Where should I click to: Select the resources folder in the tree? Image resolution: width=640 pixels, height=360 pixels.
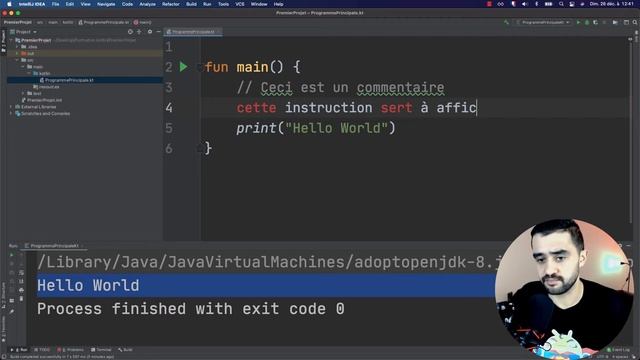tap(46, 87)
